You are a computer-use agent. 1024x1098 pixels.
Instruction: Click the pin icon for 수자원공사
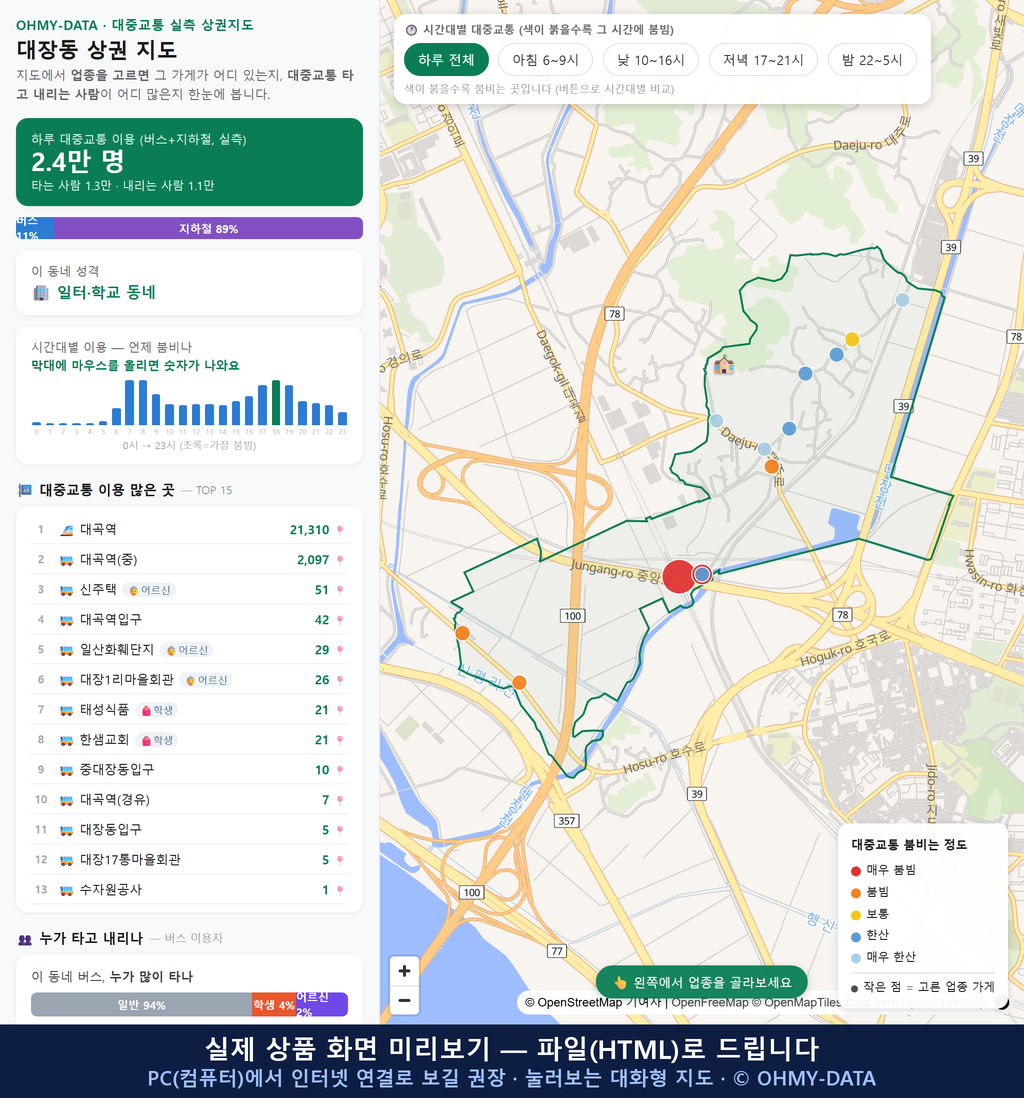coord(340,890)
